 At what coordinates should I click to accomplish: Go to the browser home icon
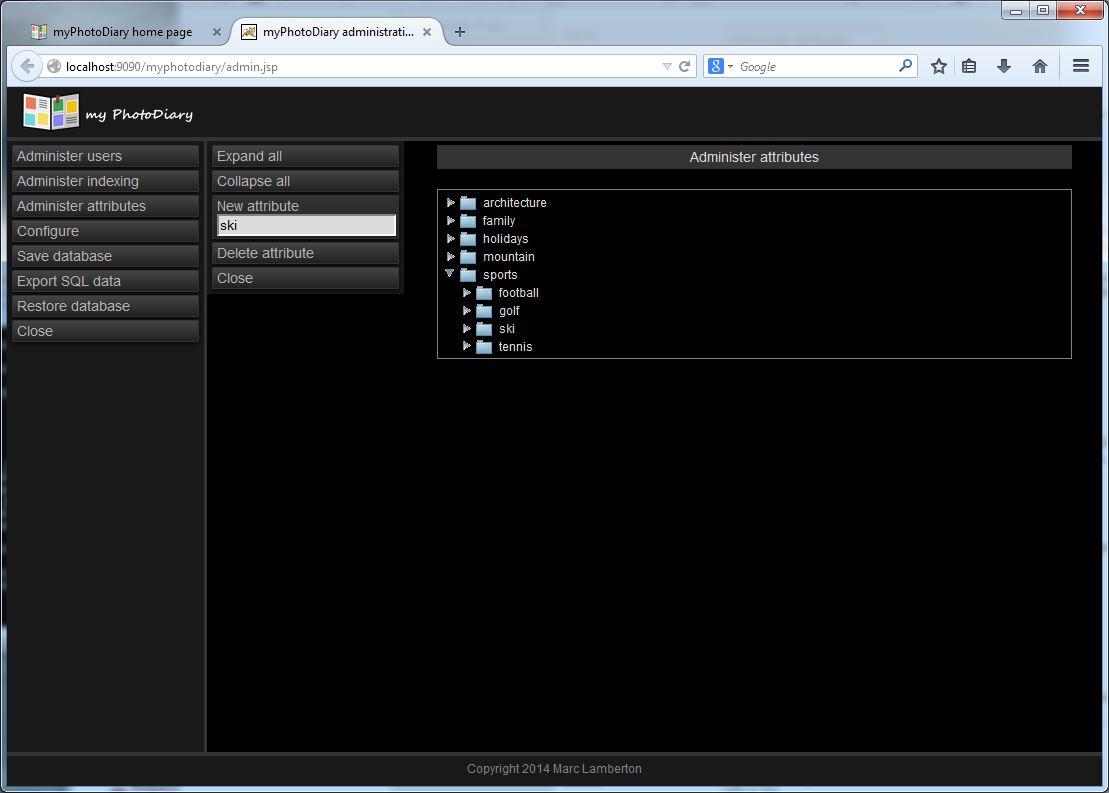[1040, 66]
